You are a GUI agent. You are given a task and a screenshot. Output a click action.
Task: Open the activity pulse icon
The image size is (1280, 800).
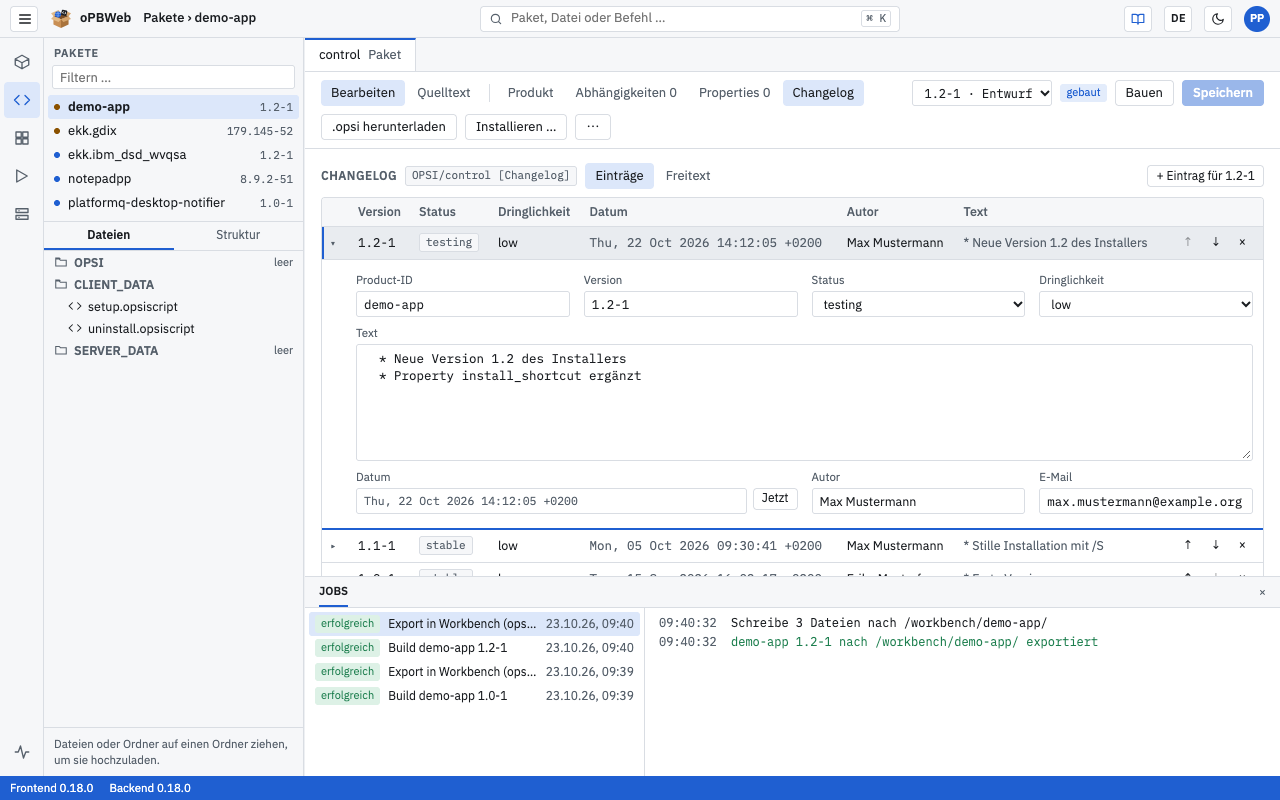22,752
